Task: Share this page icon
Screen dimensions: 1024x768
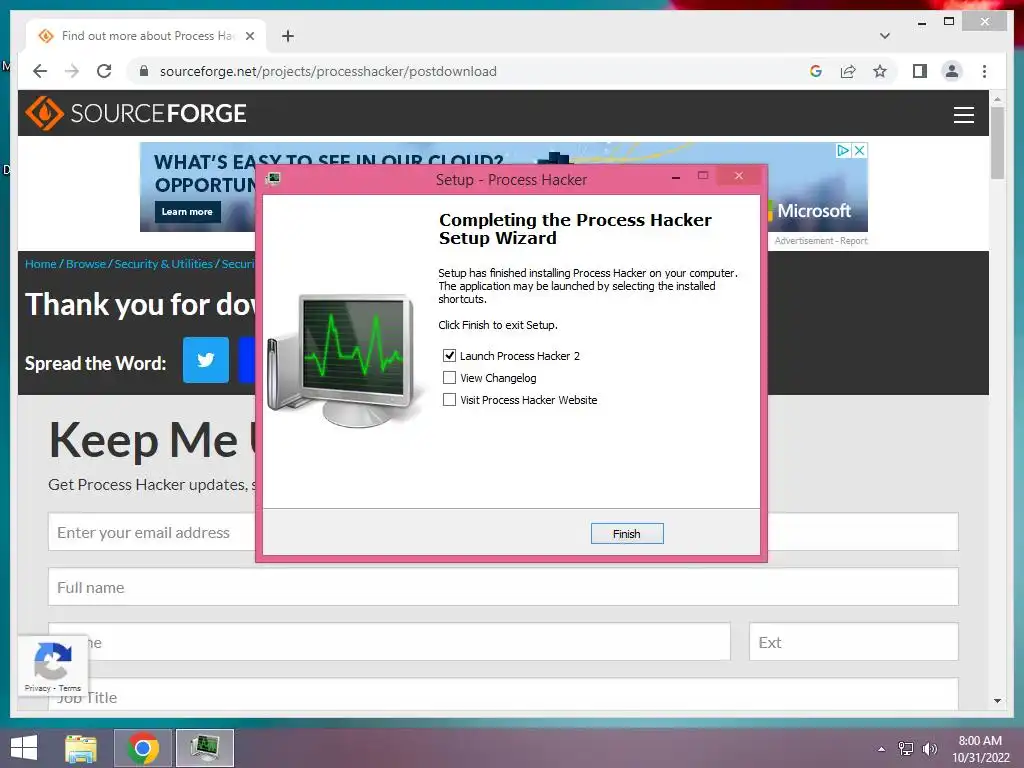Action: point(848,71)
